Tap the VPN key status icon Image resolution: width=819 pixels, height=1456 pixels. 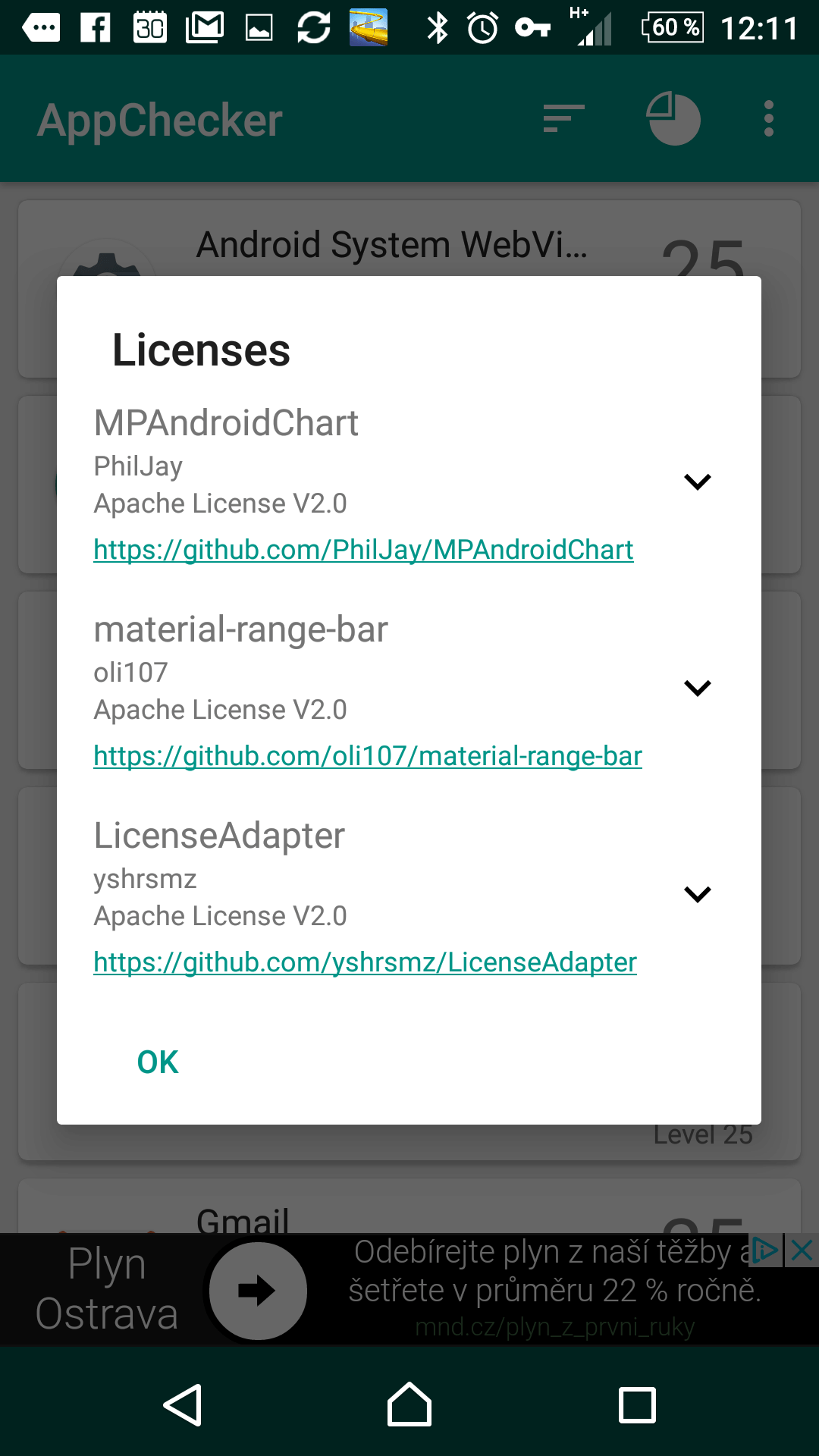pyautogui.click(x=532, y=28)
